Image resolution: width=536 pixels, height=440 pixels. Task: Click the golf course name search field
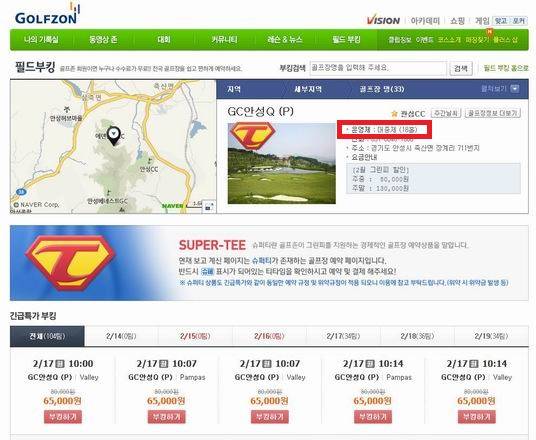[378, 68]
